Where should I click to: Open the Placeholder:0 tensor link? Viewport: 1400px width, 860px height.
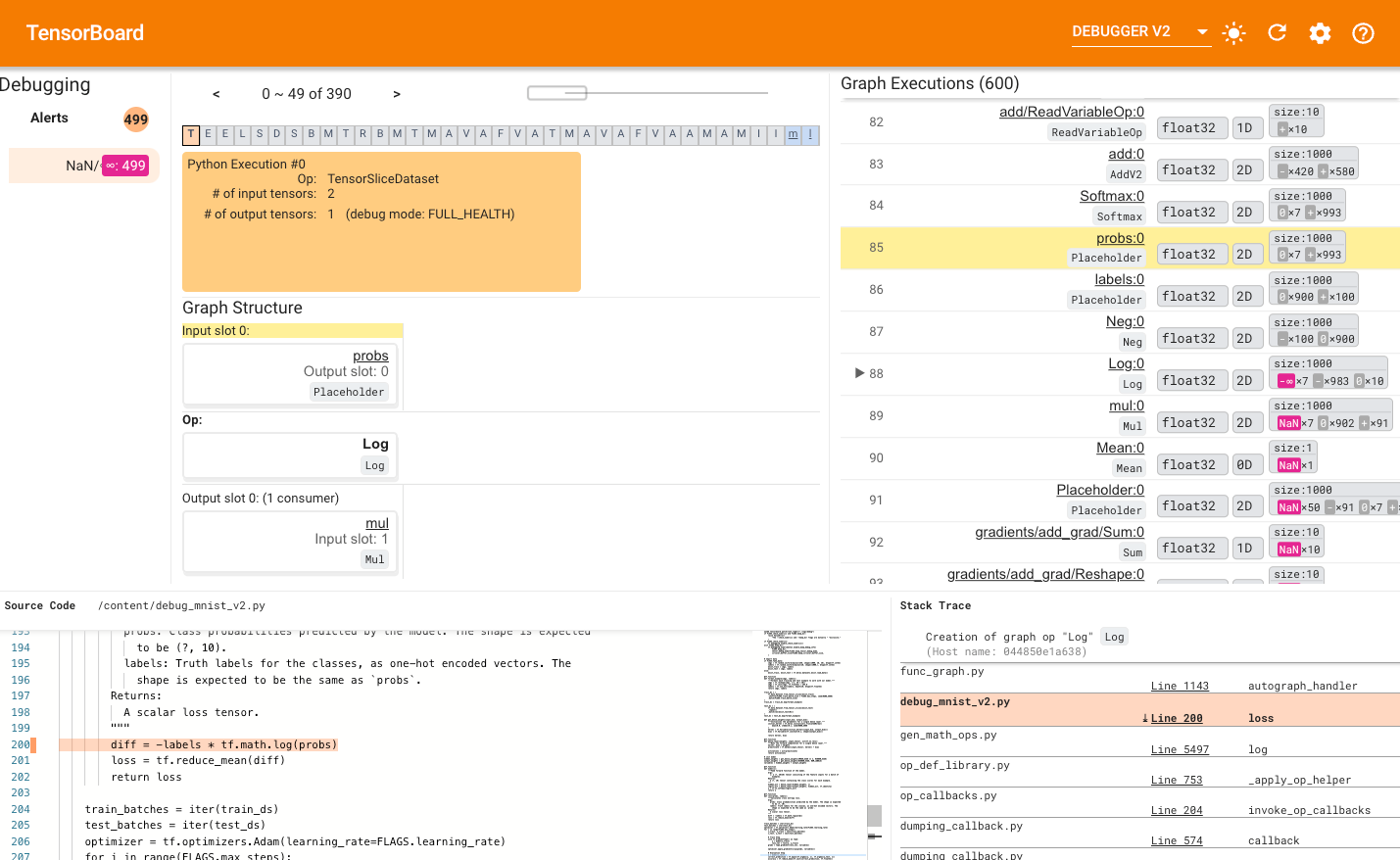[x=1100, y=490]
